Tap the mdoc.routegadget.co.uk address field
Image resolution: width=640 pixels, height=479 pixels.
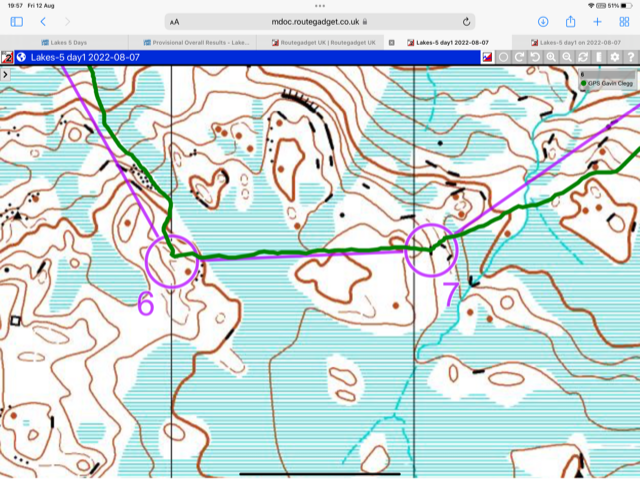pos(320,21)
